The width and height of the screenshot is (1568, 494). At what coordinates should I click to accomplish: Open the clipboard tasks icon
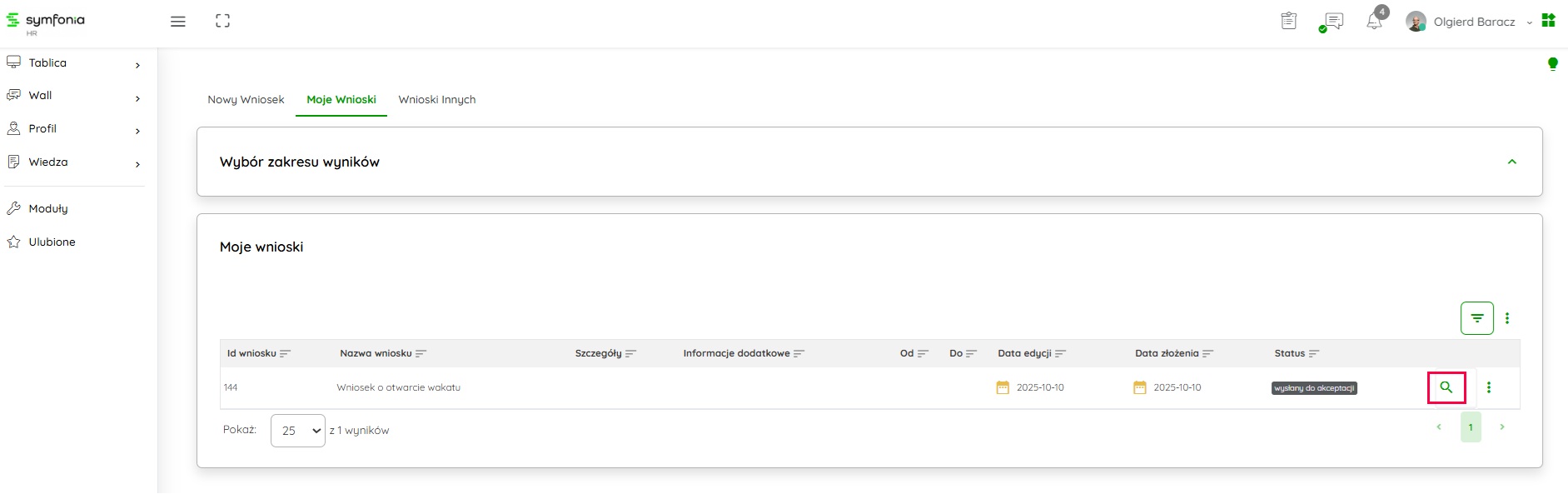[1288, 22]
